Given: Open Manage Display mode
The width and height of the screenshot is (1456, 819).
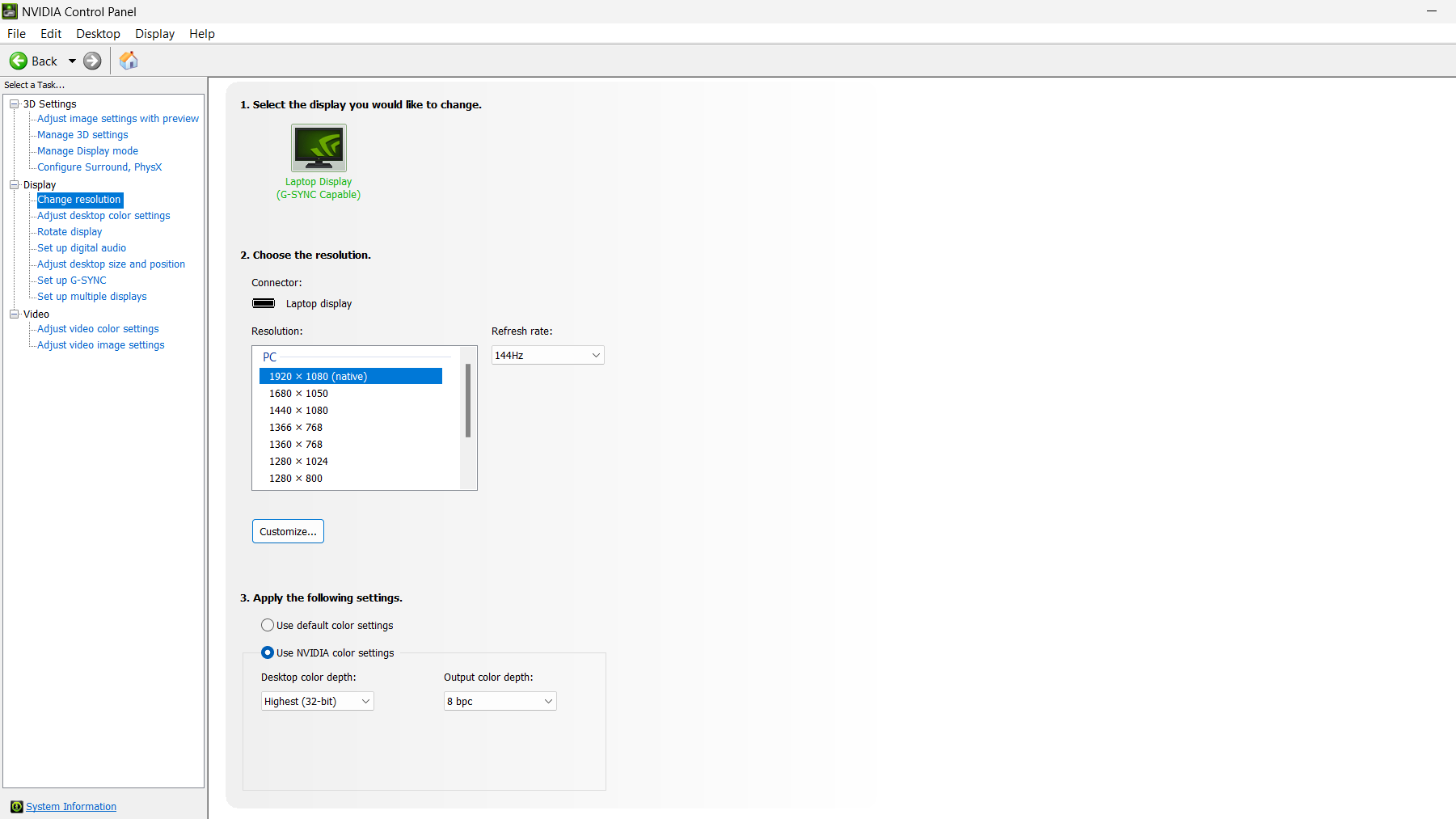Looking at the screenshot, I should click(87, 150).
